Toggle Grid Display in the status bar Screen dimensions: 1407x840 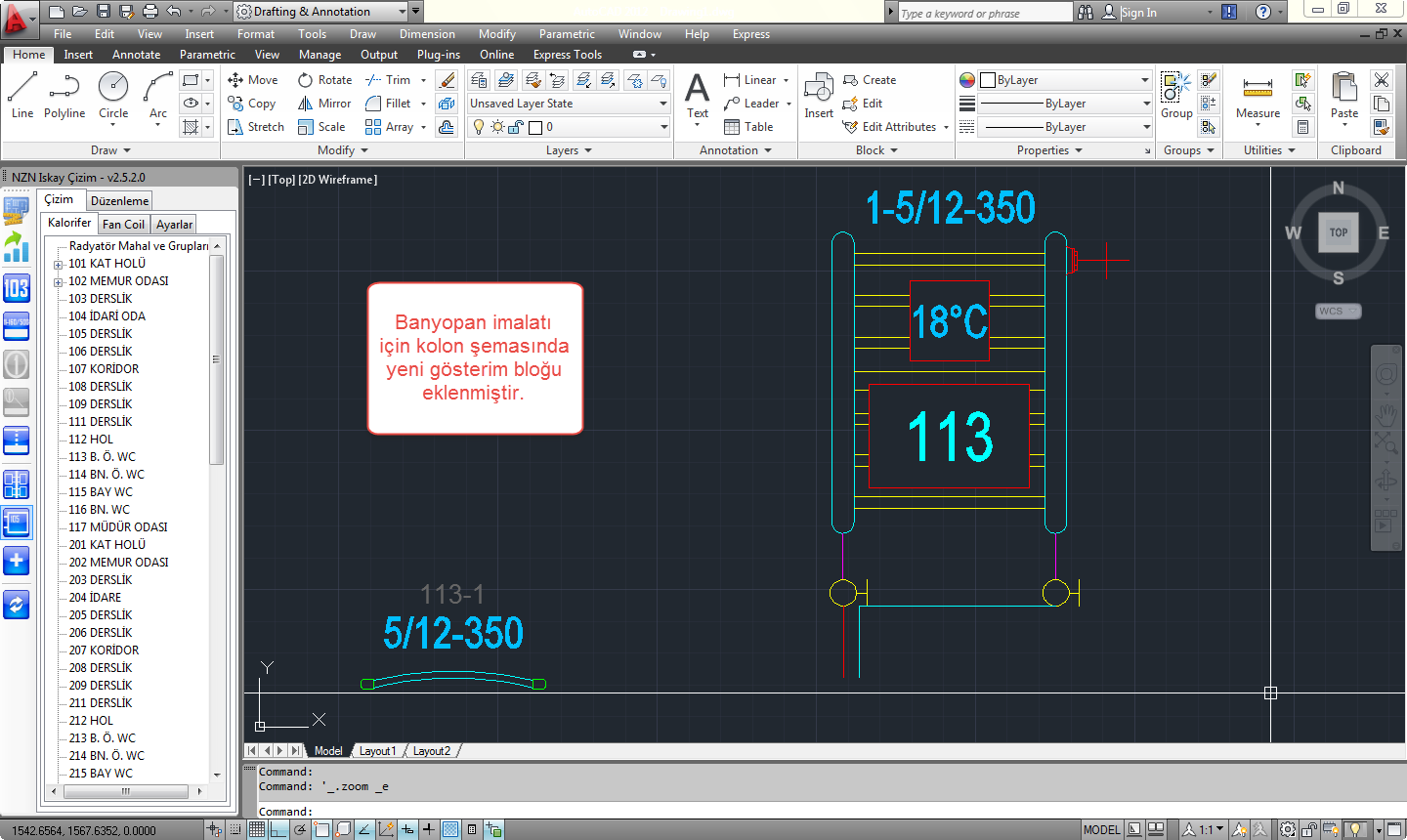click(256, 829)
